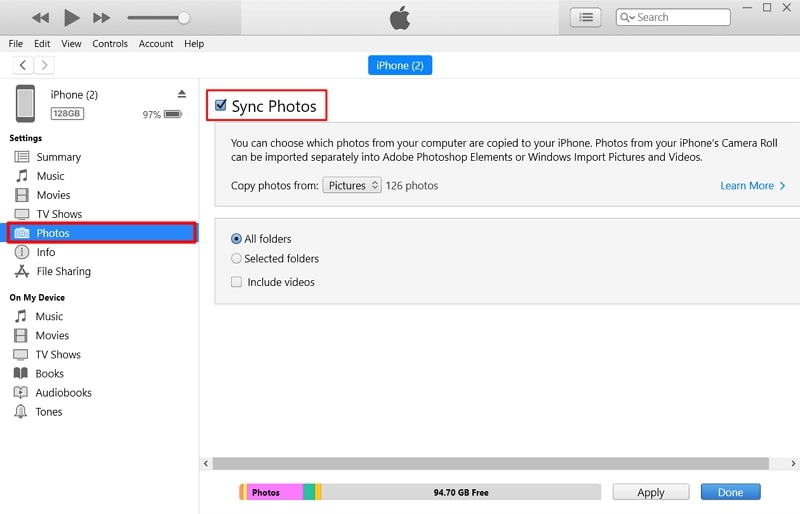Open the Audiobooks icon on device
The height and width of the screenshot is (514, 800).
(21, 393)
